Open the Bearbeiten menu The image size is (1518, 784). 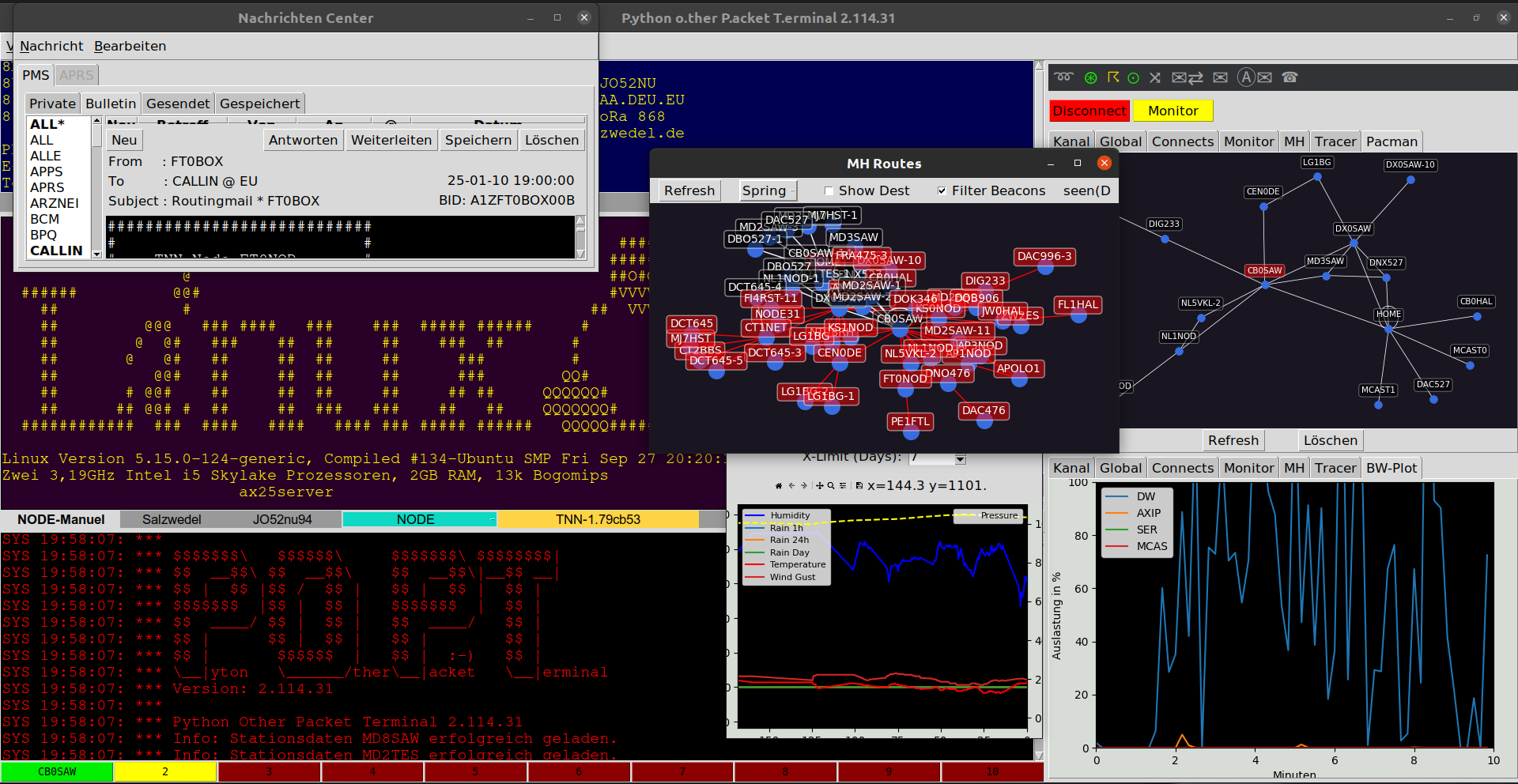130,46
